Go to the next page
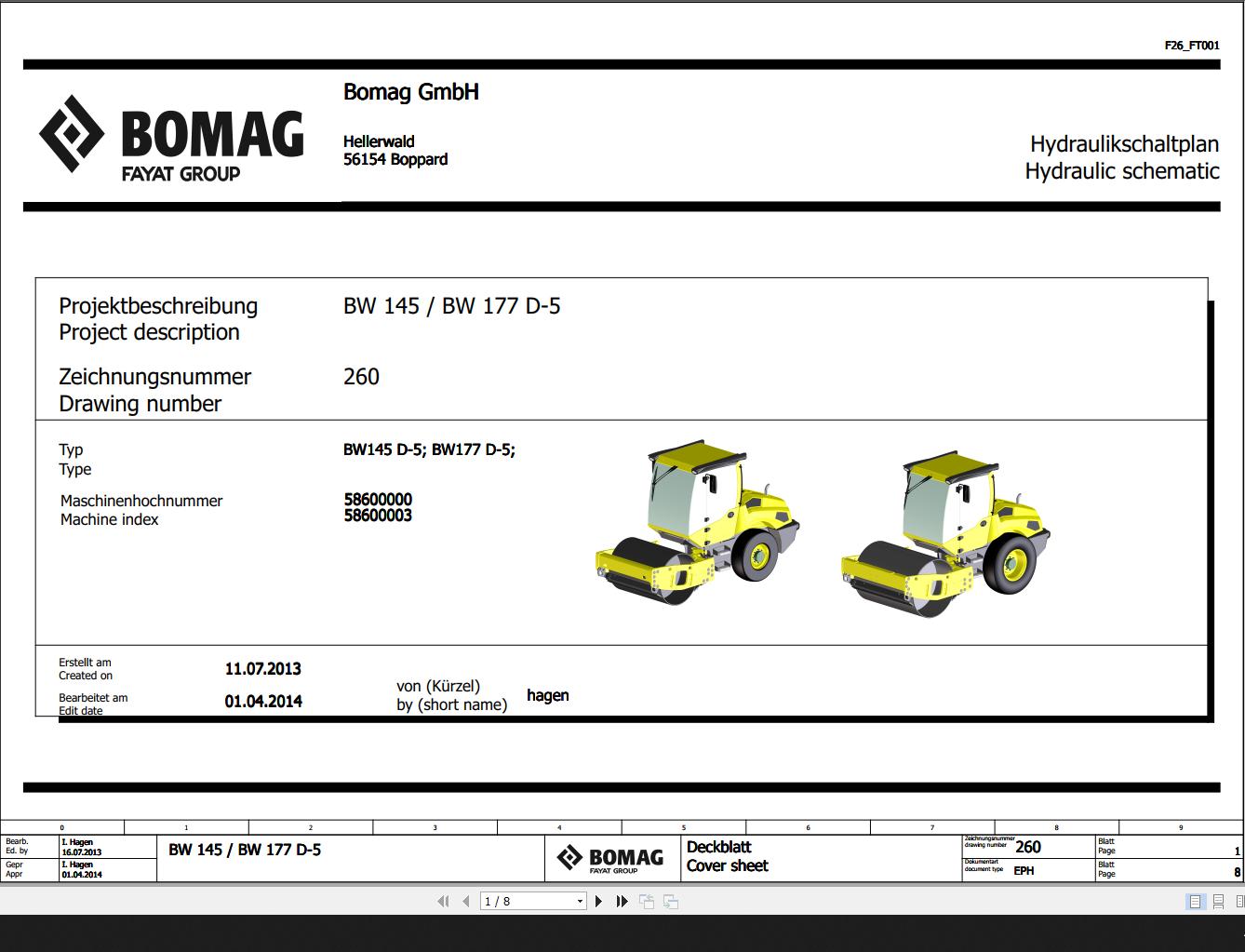Viewport: 1245px width, 952px height. 598,901
